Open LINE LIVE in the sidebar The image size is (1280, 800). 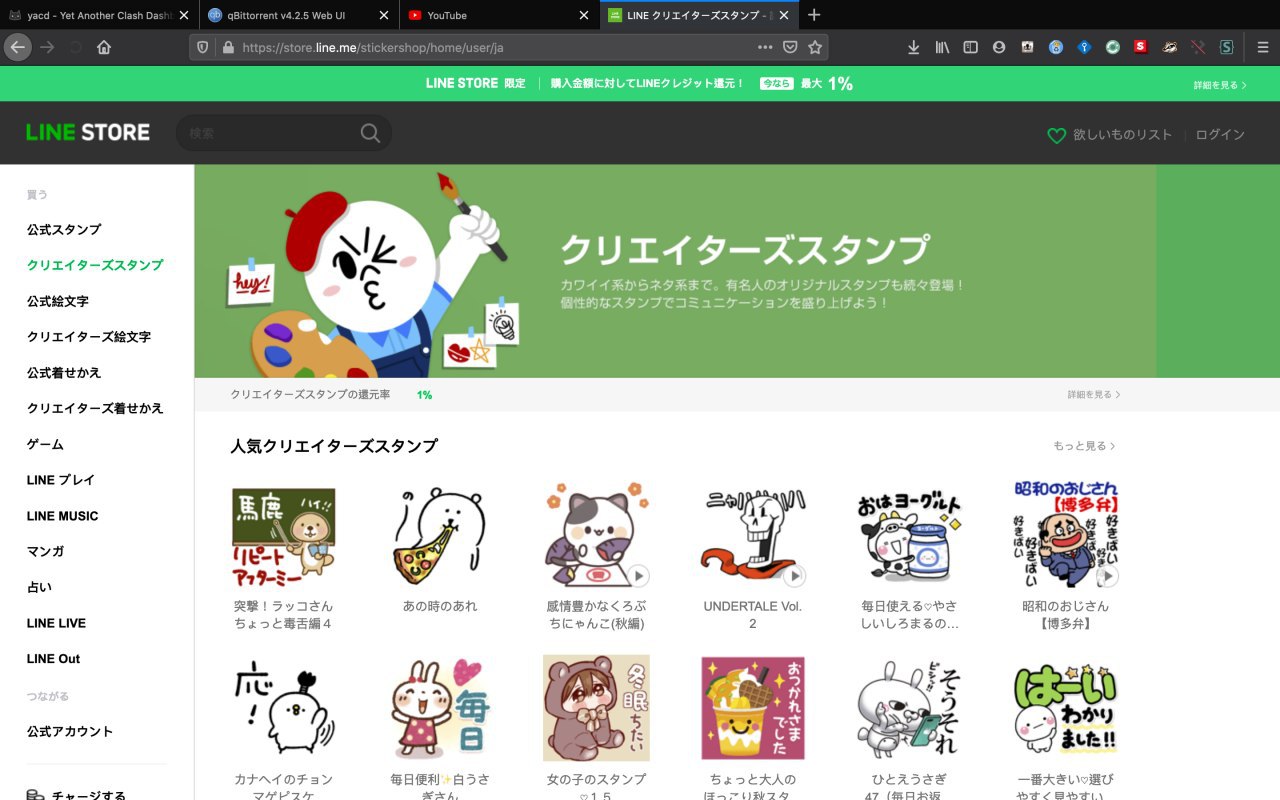tap(56, 623)
